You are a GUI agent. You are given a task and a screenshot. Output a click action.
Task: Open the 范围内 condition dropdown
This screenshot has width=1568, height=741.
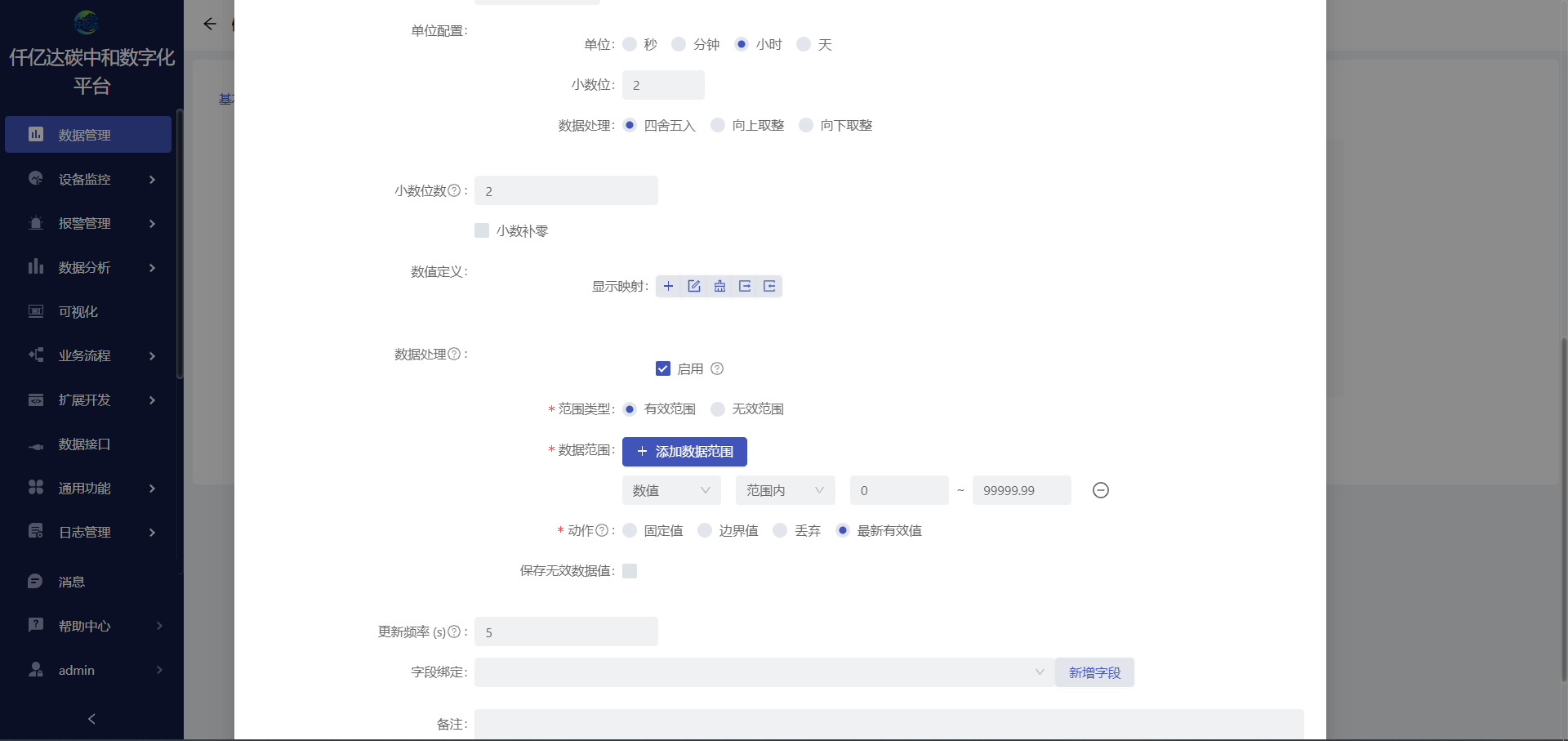pos(786,490)
